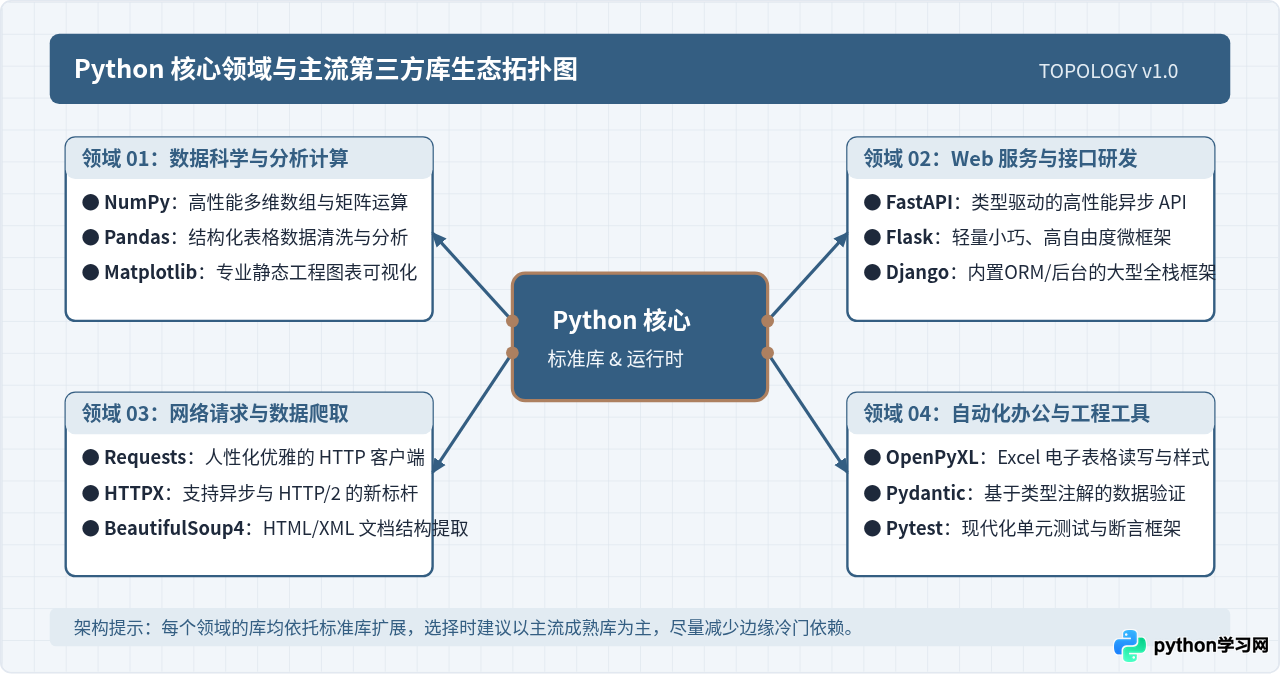The height and width of the screenshot is (674, 1280).
Task: Select the Django list row
Action: click(x=1039, y=272)
